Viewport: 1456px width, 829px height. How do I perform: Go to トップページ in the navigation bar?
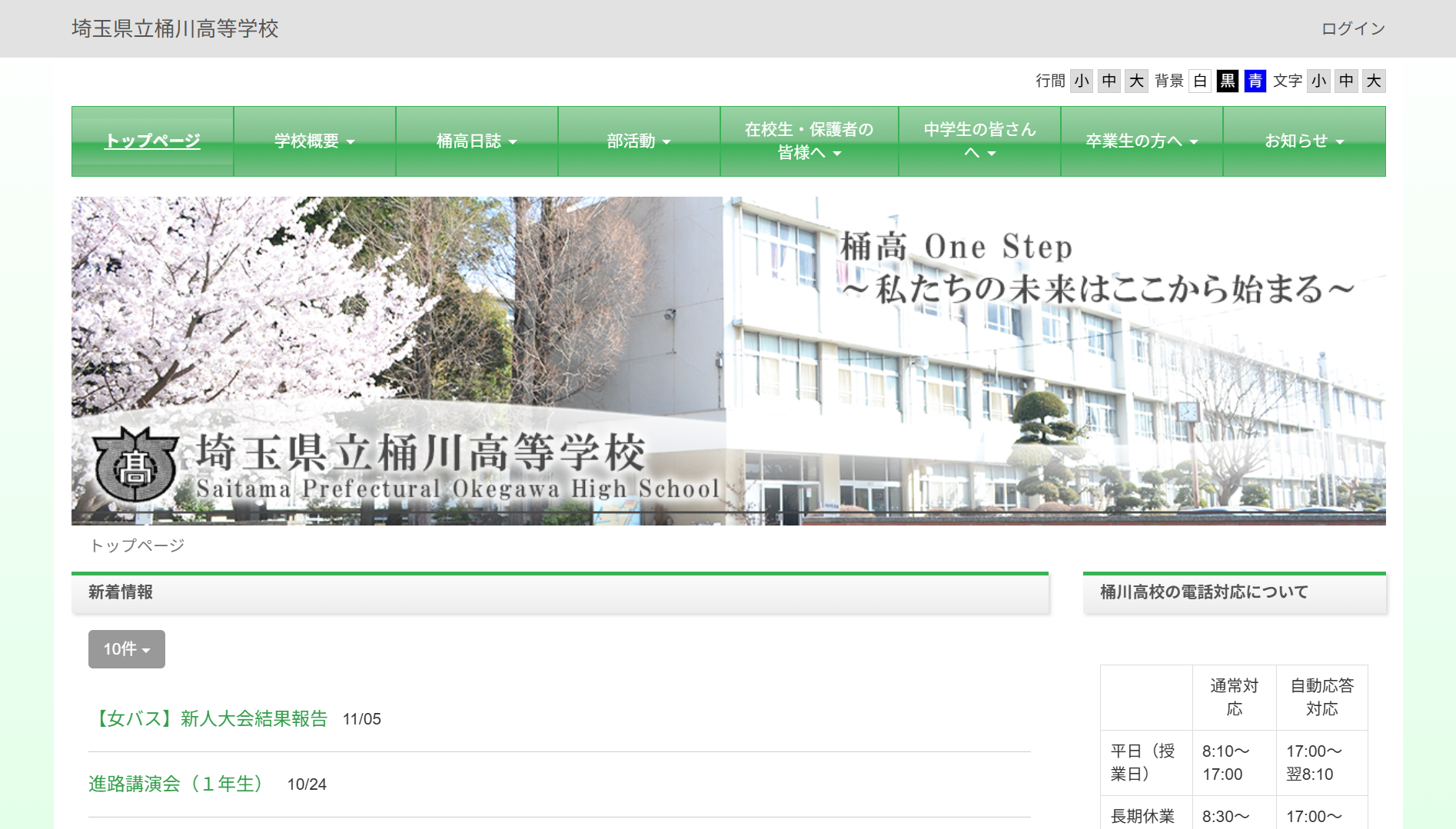[152, 141]
